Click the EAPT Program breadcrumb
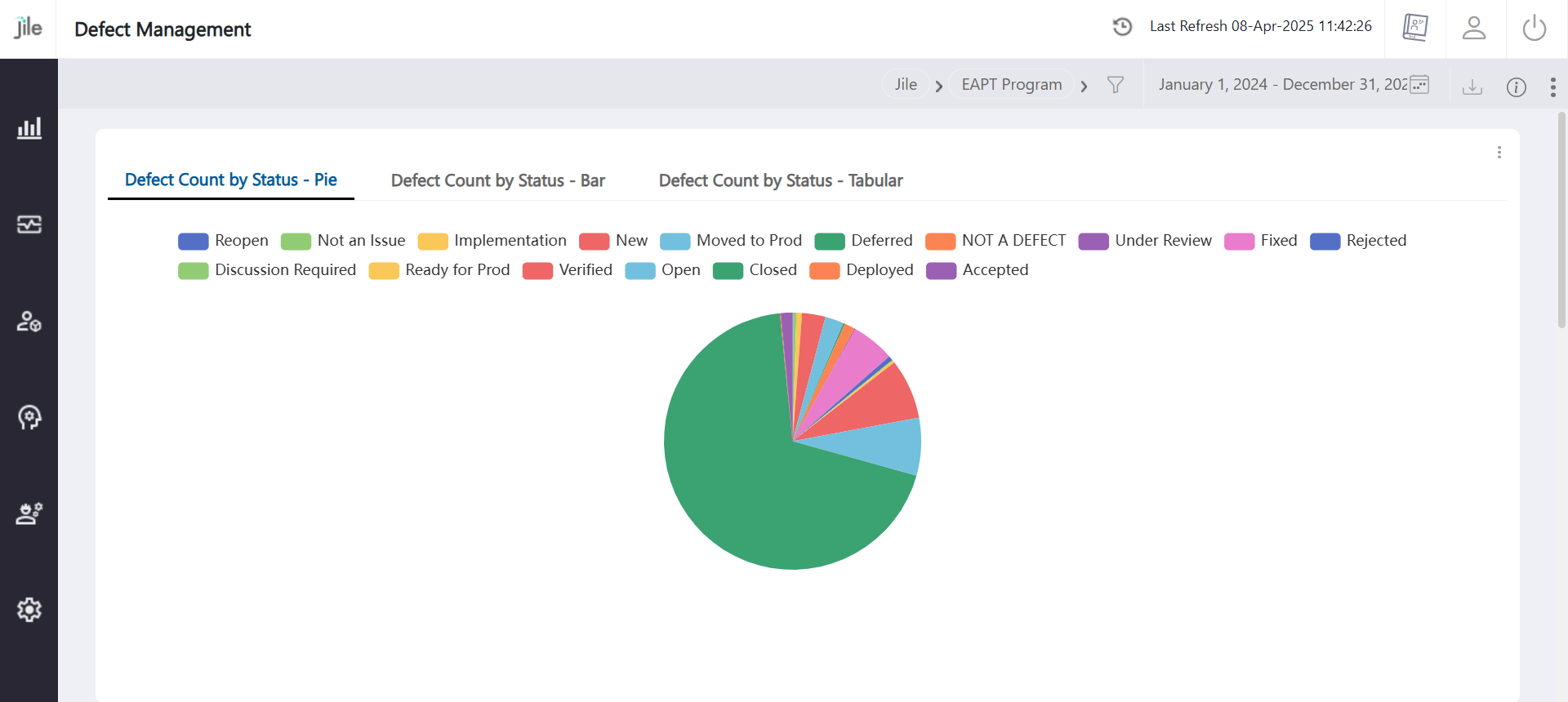 [x=1011, y=85]
